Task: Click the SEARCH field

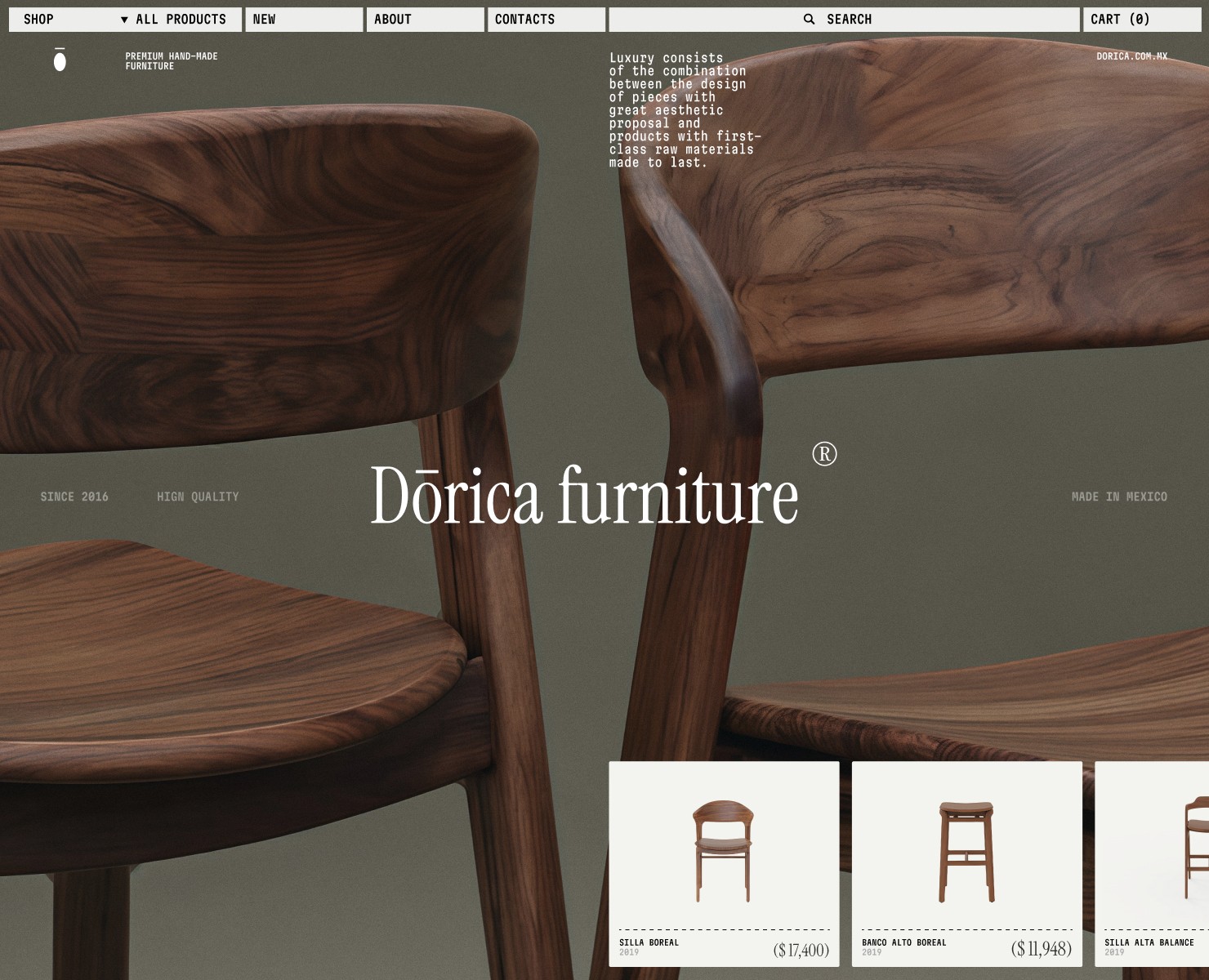Action: point(850,19)
